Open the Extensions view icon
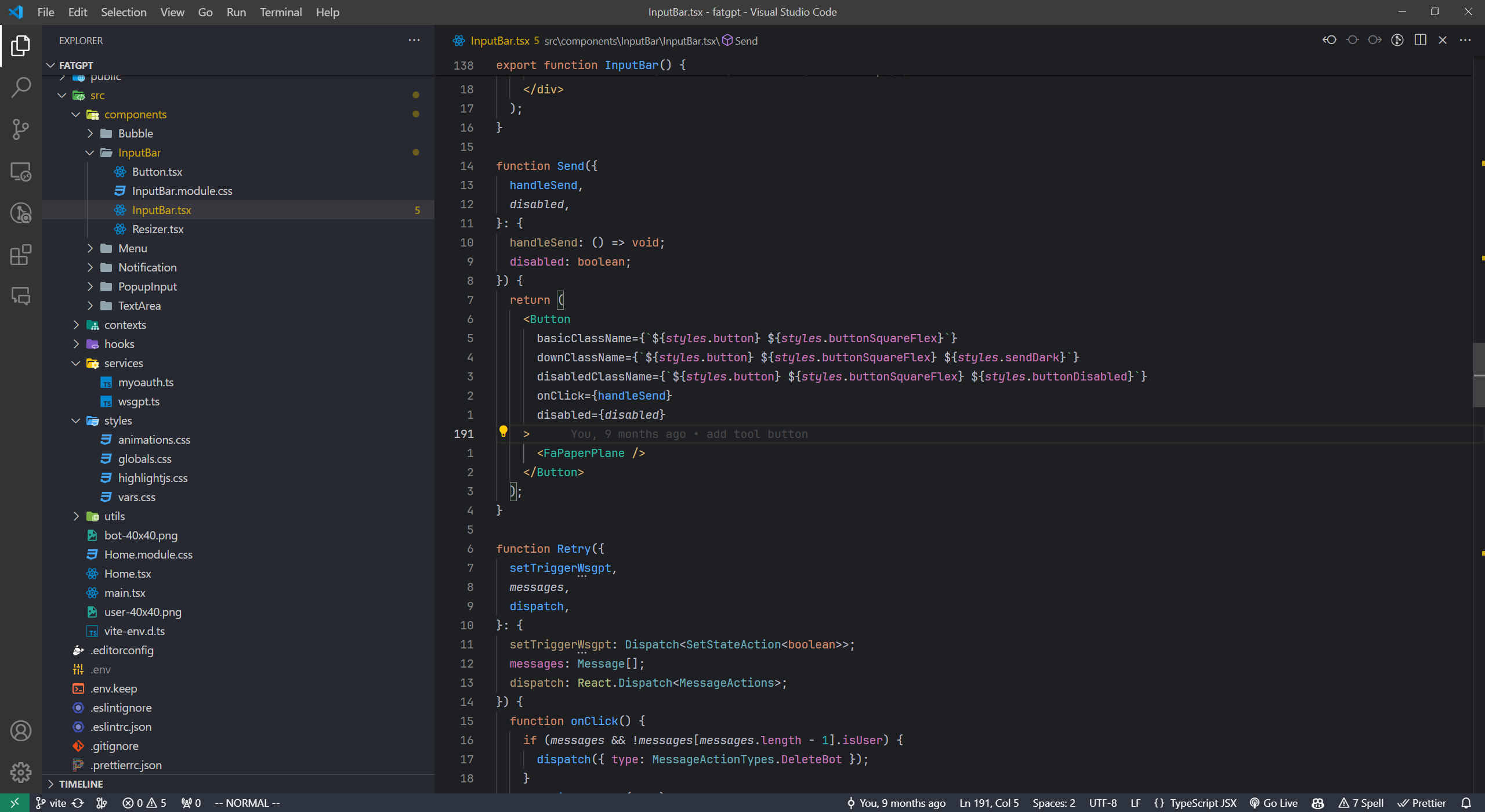Screen dimensions: 1485x812 click(21, 255)
